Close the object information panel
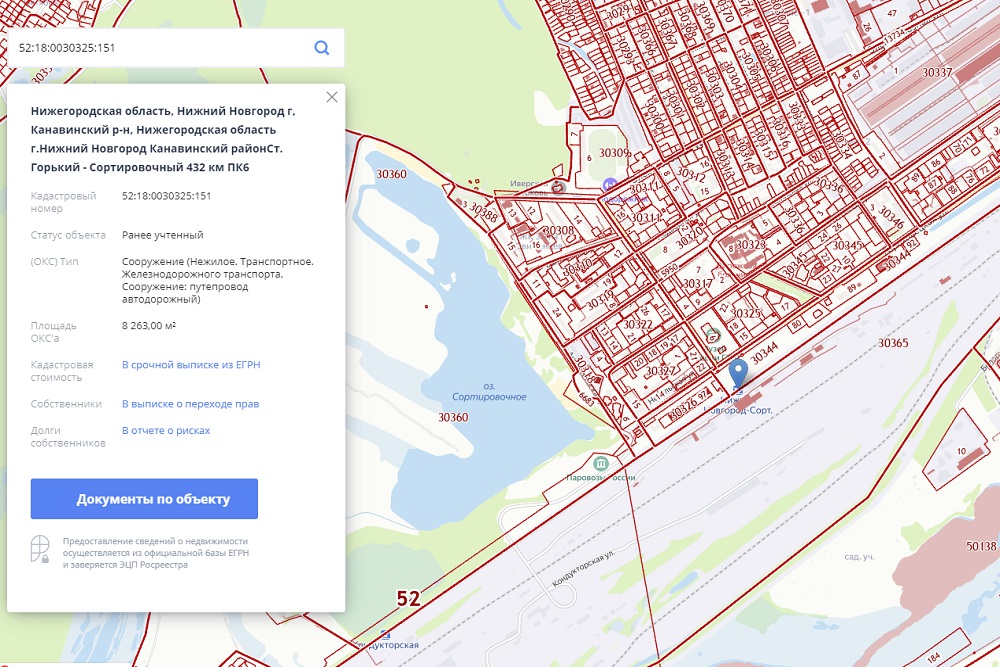 (x=332, y=97)
